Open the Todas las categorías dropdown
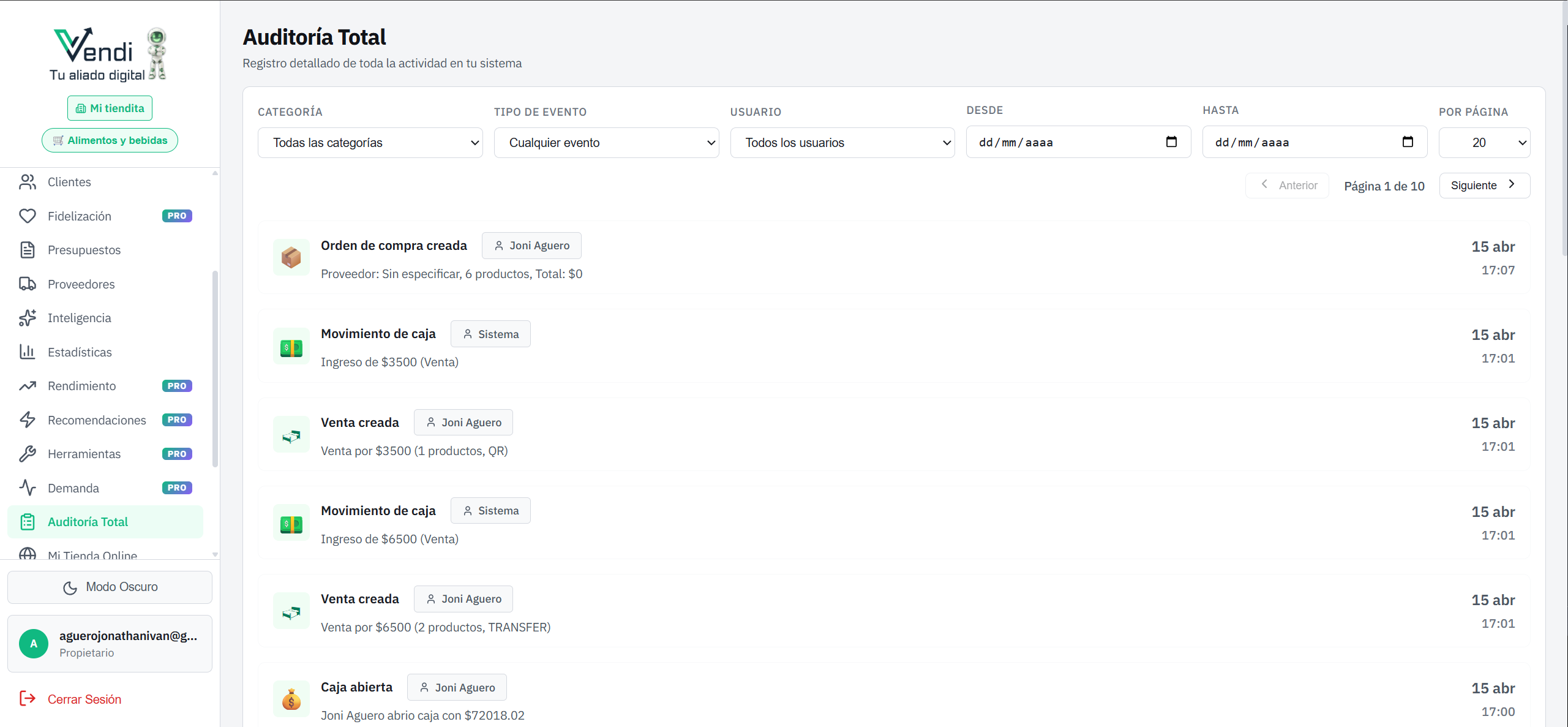This screenshot has height=727, width=1568. [370, 143]
